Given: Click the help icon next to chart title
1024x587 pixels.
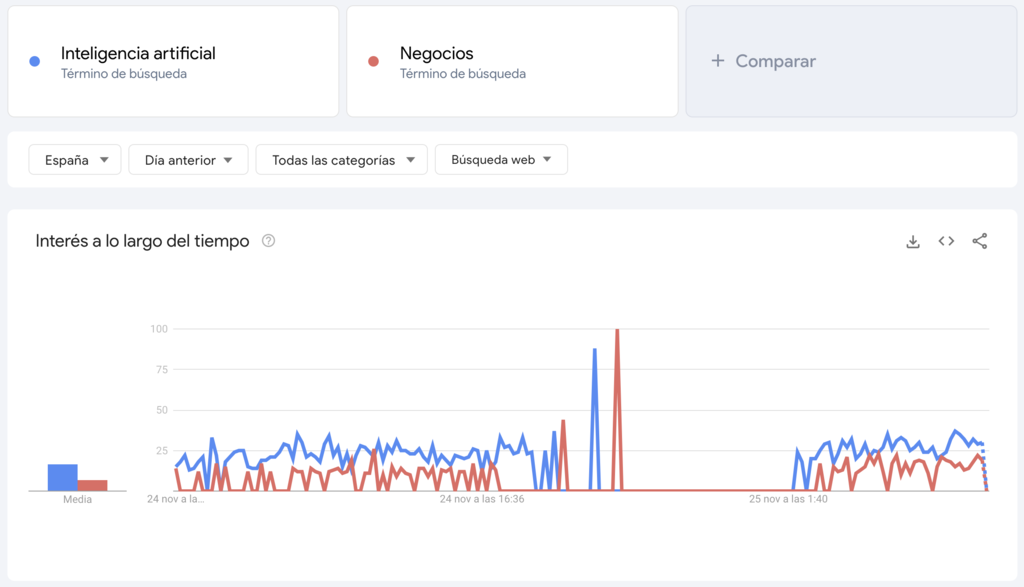Looking at the screenshot, I should tap(268, 241).
